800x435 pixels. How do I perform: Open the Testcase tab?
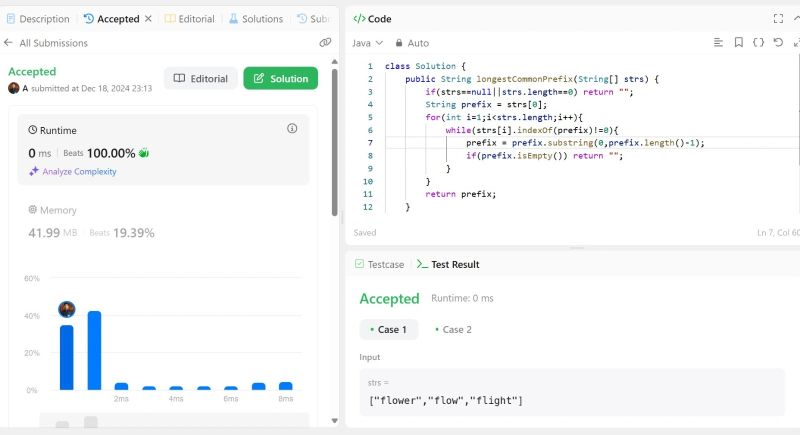click(x=380, y=264)
